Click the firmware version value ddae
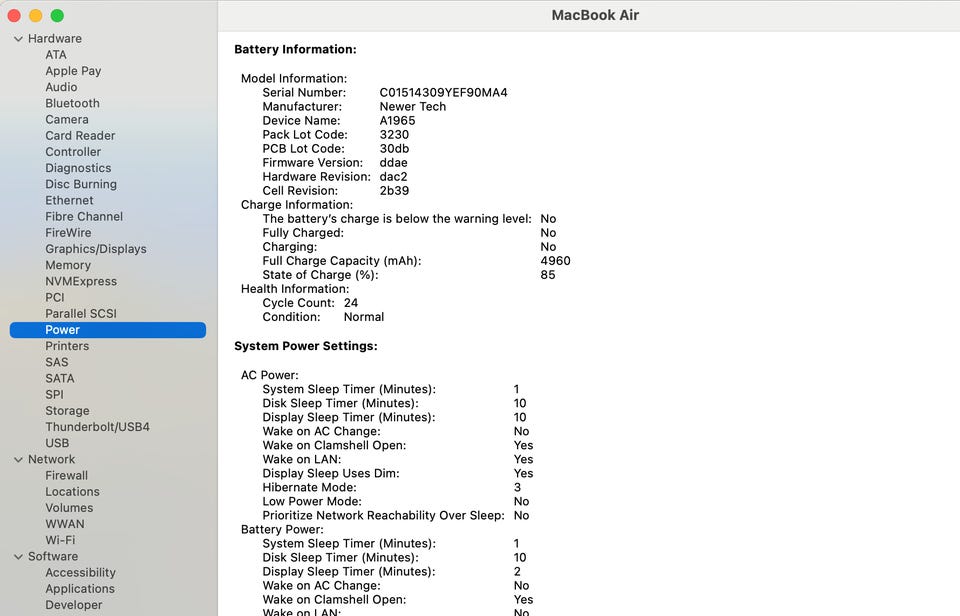This screenshot has height=616, width=960. pos(393,163)
